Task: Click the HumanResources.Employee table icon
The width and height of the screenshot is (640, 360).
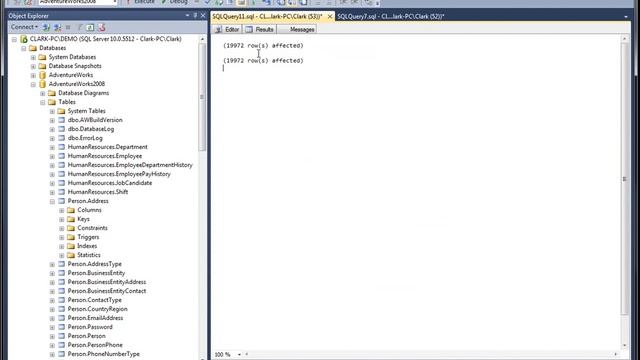Action: coord(62,156)
